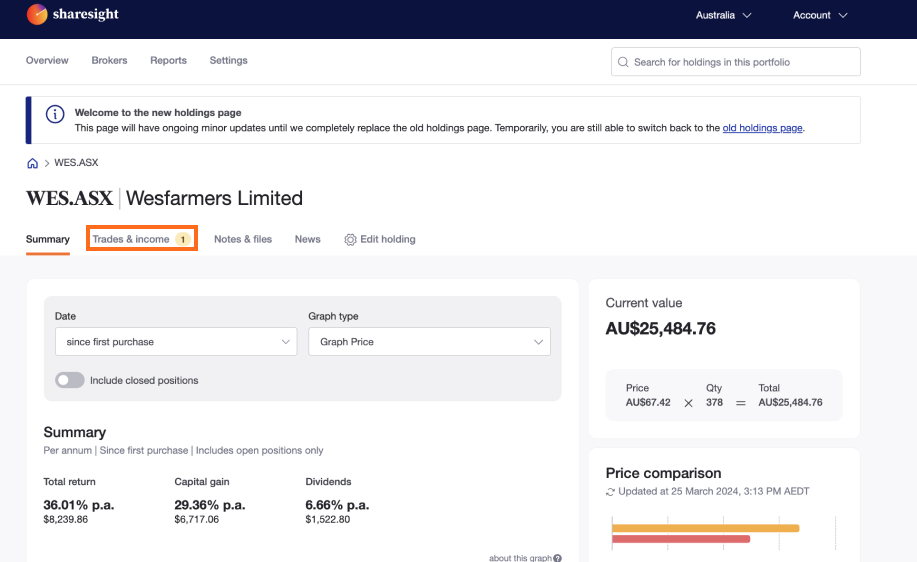
Task: Open the Graph type dropdown
Action: click(x=429, y=342)
